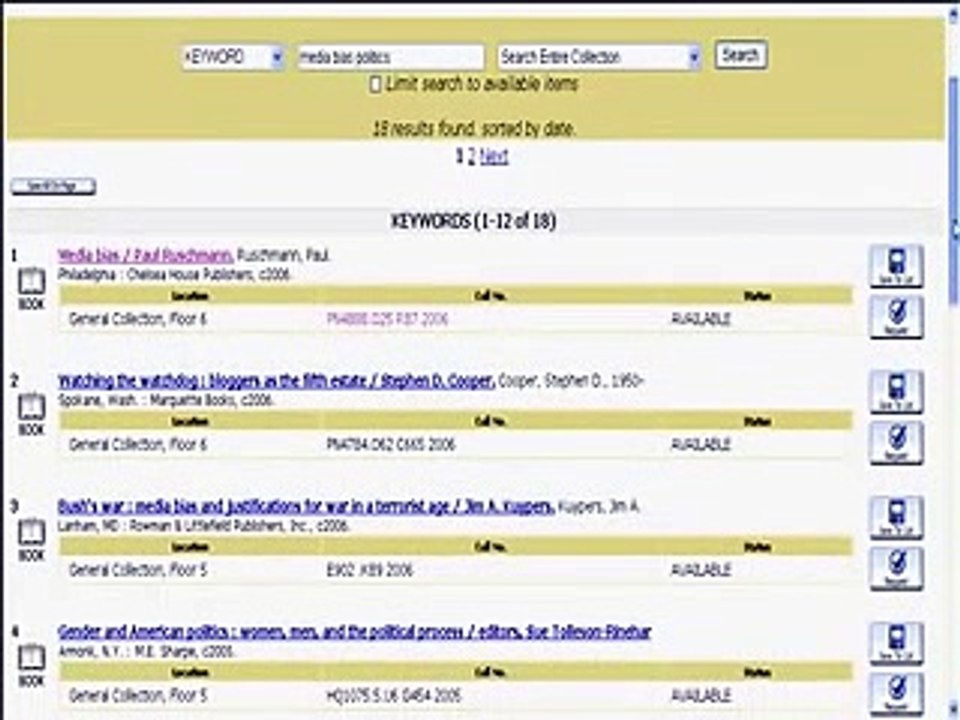Open Watching the watchdog book title link

pyautogui.click(x=276, y=381)
